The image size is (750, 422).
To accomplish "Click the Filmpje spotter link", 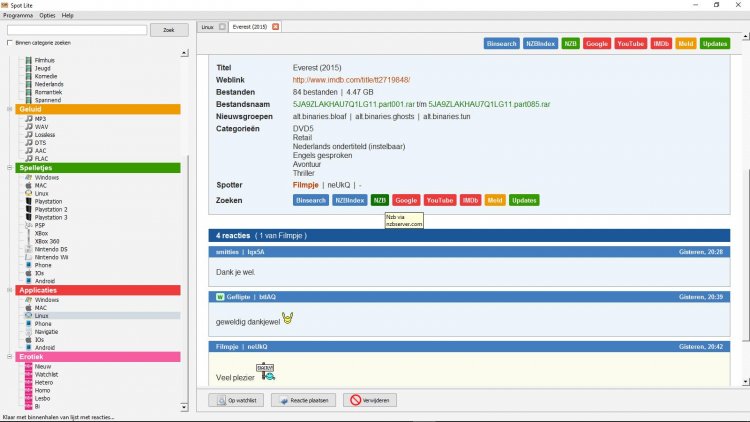I will (x=305, y=185).
